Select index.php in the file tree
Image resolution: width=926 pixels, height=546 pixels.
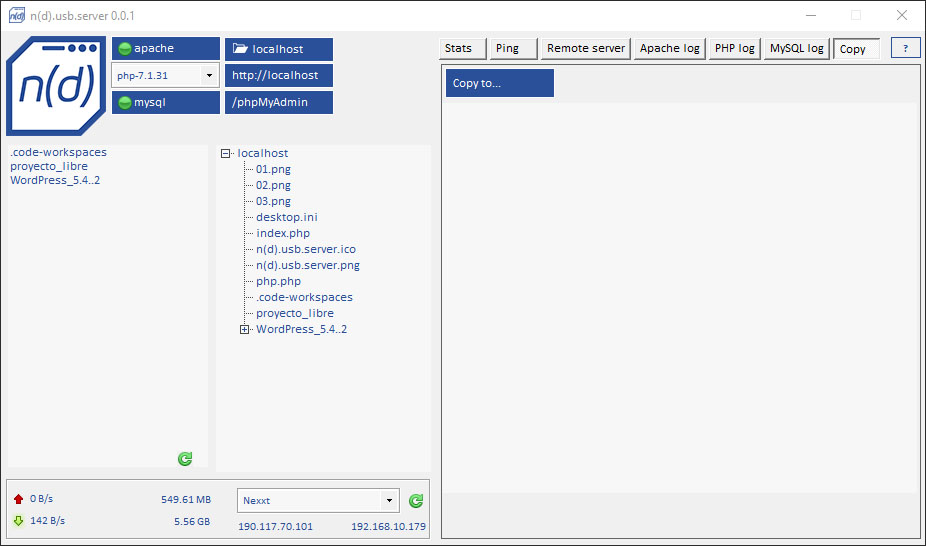[283, 233]
